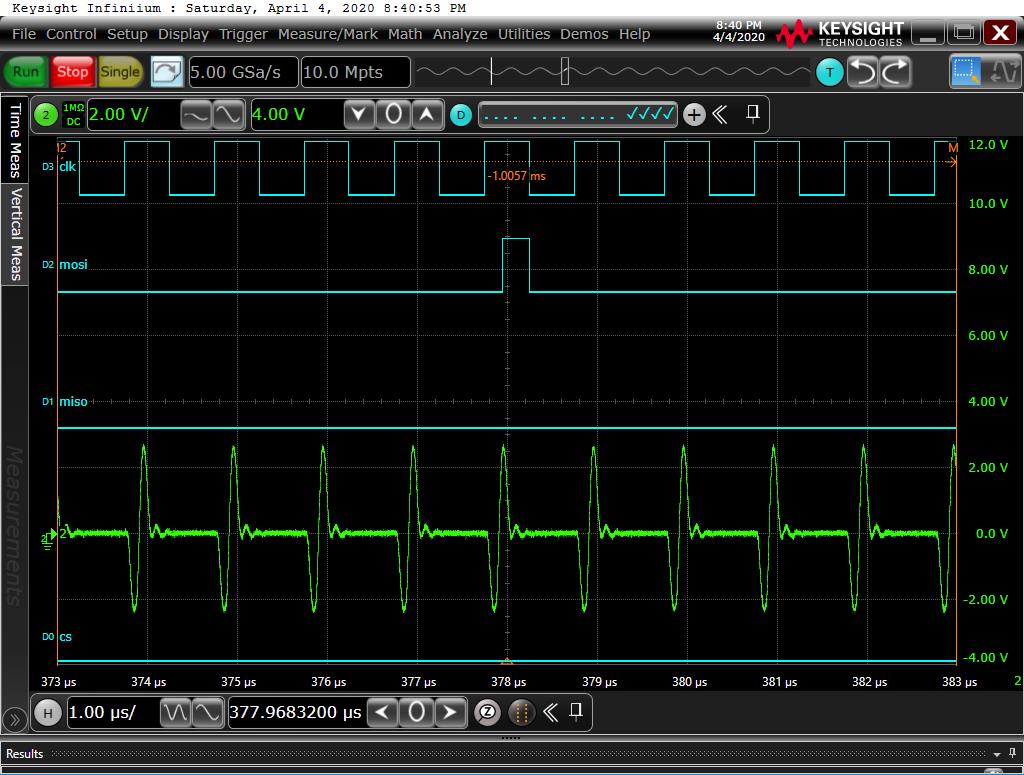Open the Trigger menu
Viewport: 1024px width, 775px height.
(x=243, y=34)
